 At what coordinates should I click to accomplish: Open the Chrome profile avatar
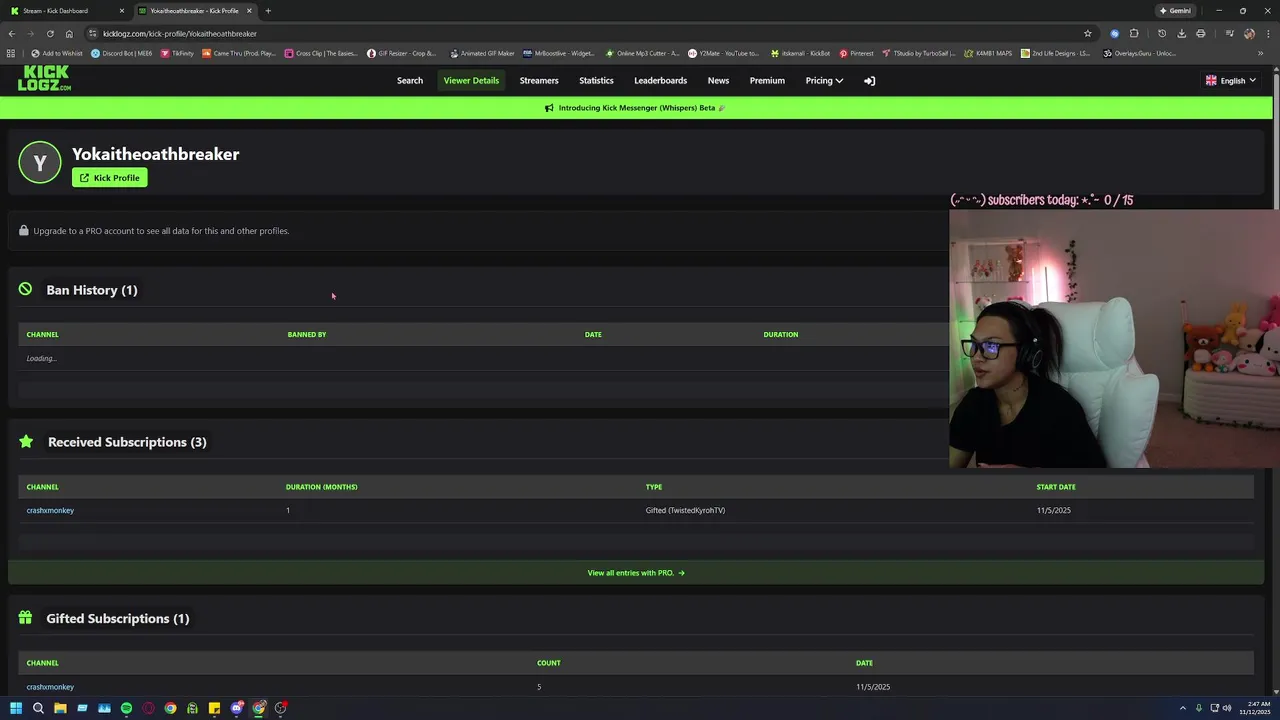point(1249,33)
